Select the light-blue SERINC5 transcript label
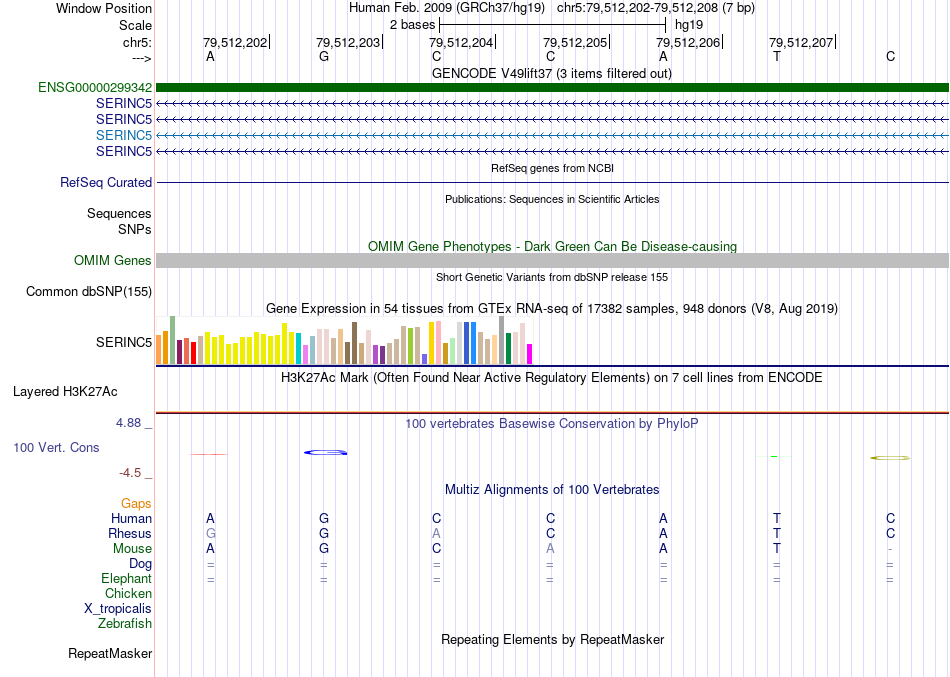The image size is (950, 677). pos(124,135)
